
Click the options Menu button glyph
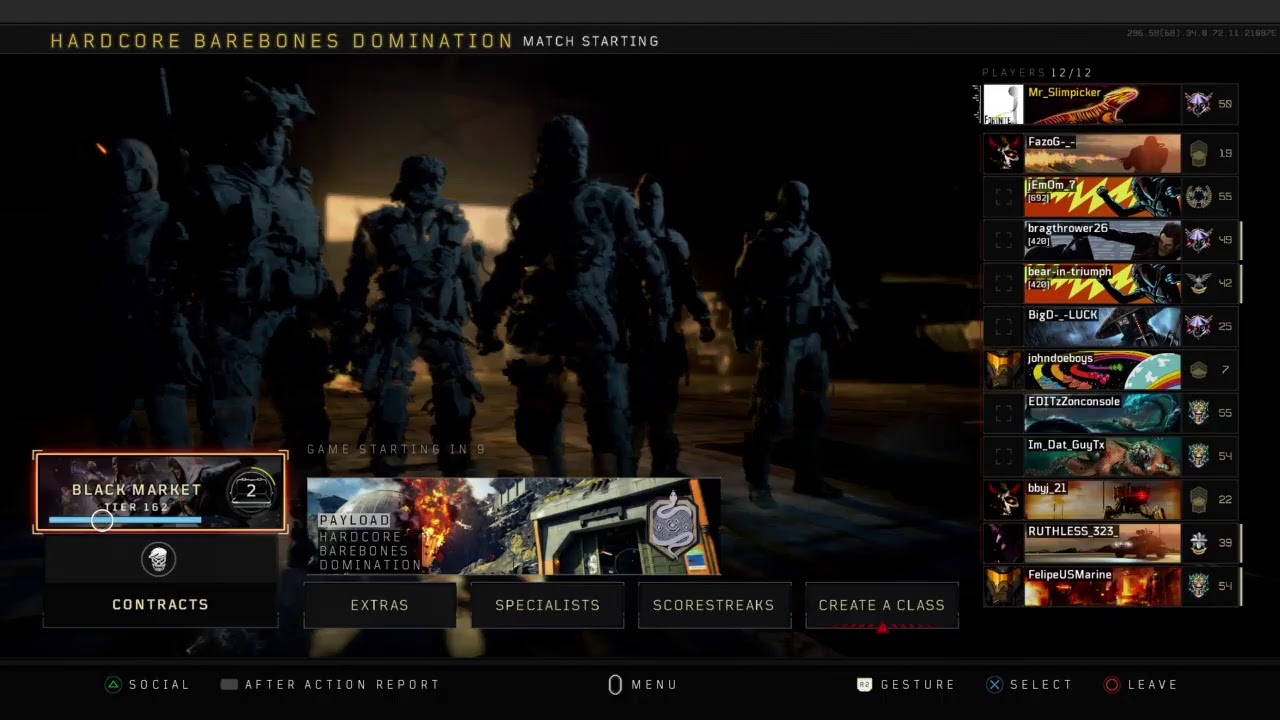(615, 685)
